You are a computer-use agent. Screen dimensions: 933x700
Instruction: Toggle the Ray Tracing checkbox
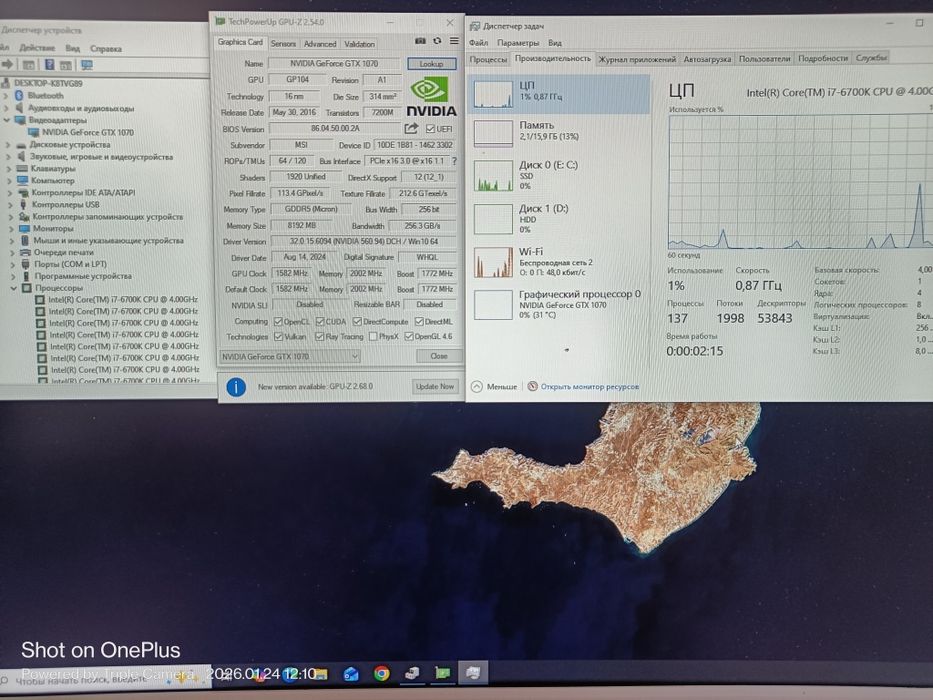click(320, 337)
